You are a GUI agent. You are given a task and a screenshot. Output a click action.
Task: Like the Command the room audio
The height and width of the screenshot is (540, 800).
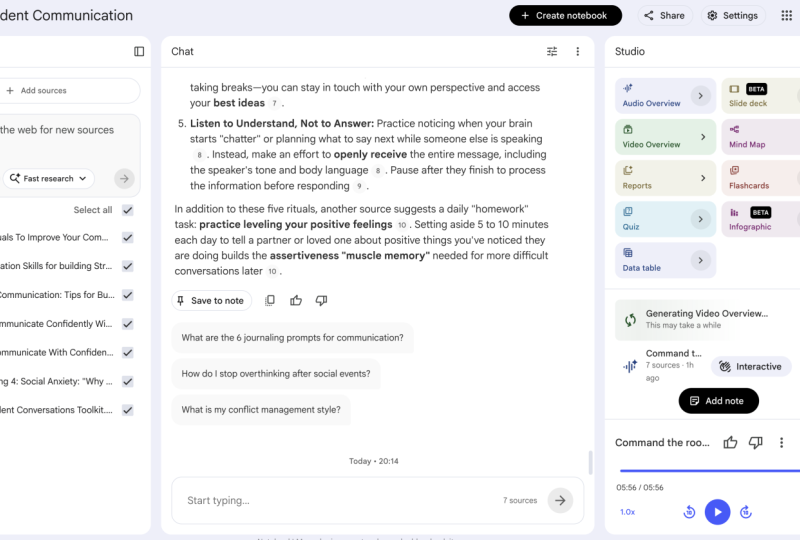pos(730,443)
